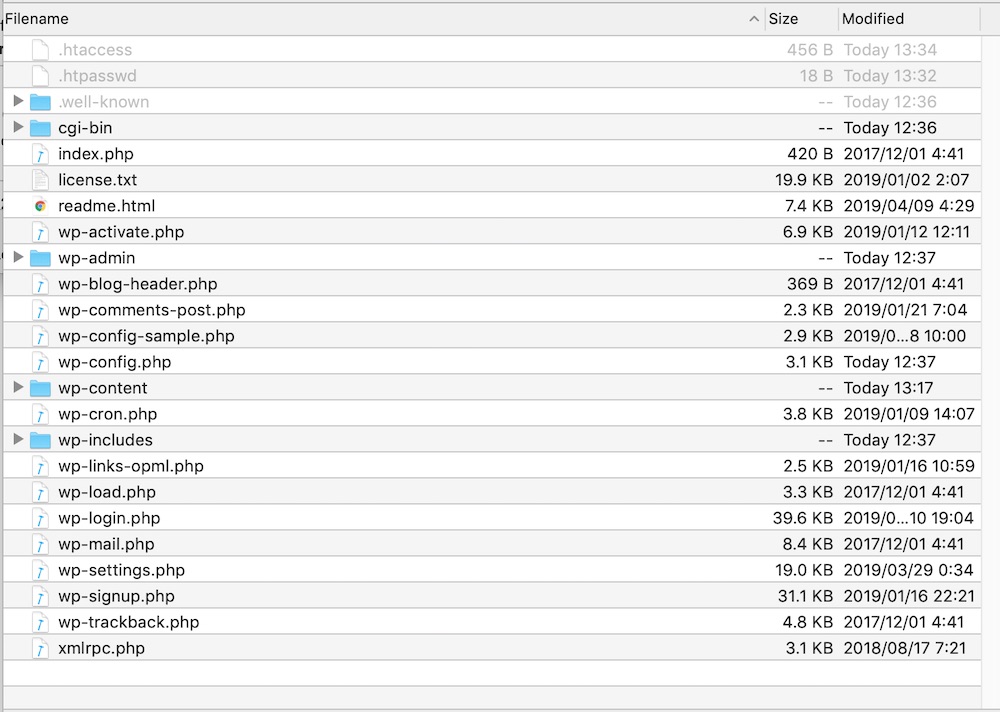Expand the .well-known folder disclosure triangle
This screenshot has height=712, width=1000.
[18, 101]
